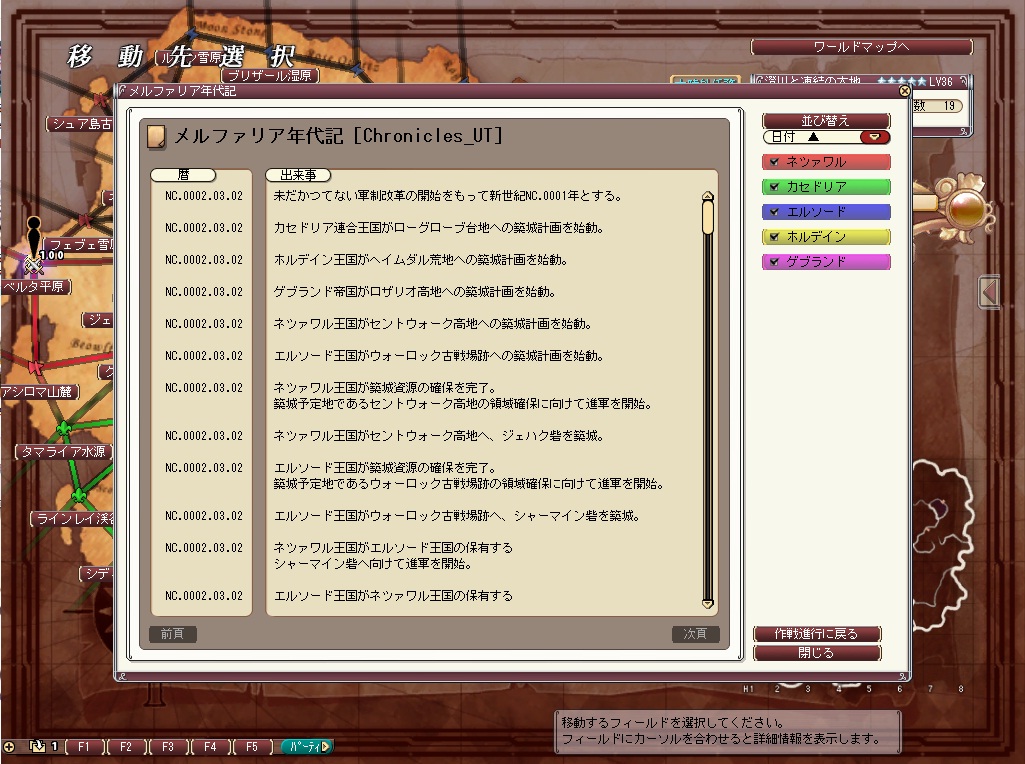Select シュア島 map location label
1025x764 pixels.
[x=80, y=124]
